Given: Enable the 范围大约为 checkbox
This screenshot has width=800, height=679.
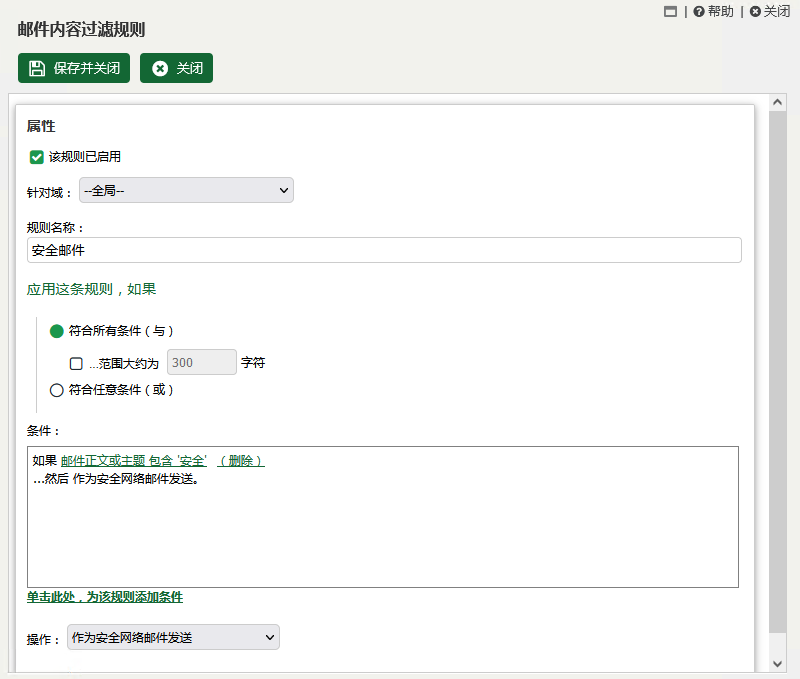Looking at the screenshot, I should pyautogui.click(x=76, y=364).
